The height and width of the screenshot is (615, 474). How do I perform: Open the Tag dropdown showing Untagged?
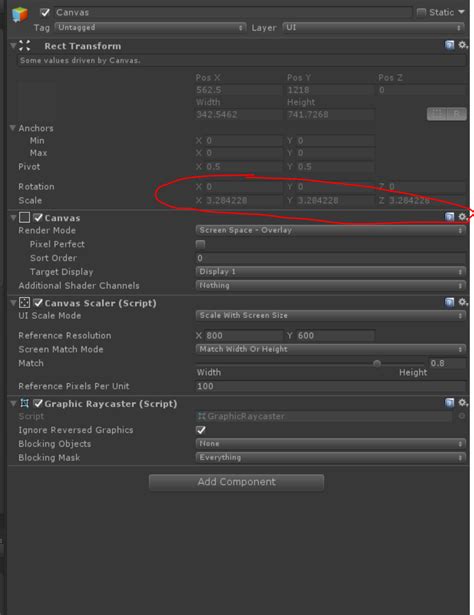coord(150,27)
